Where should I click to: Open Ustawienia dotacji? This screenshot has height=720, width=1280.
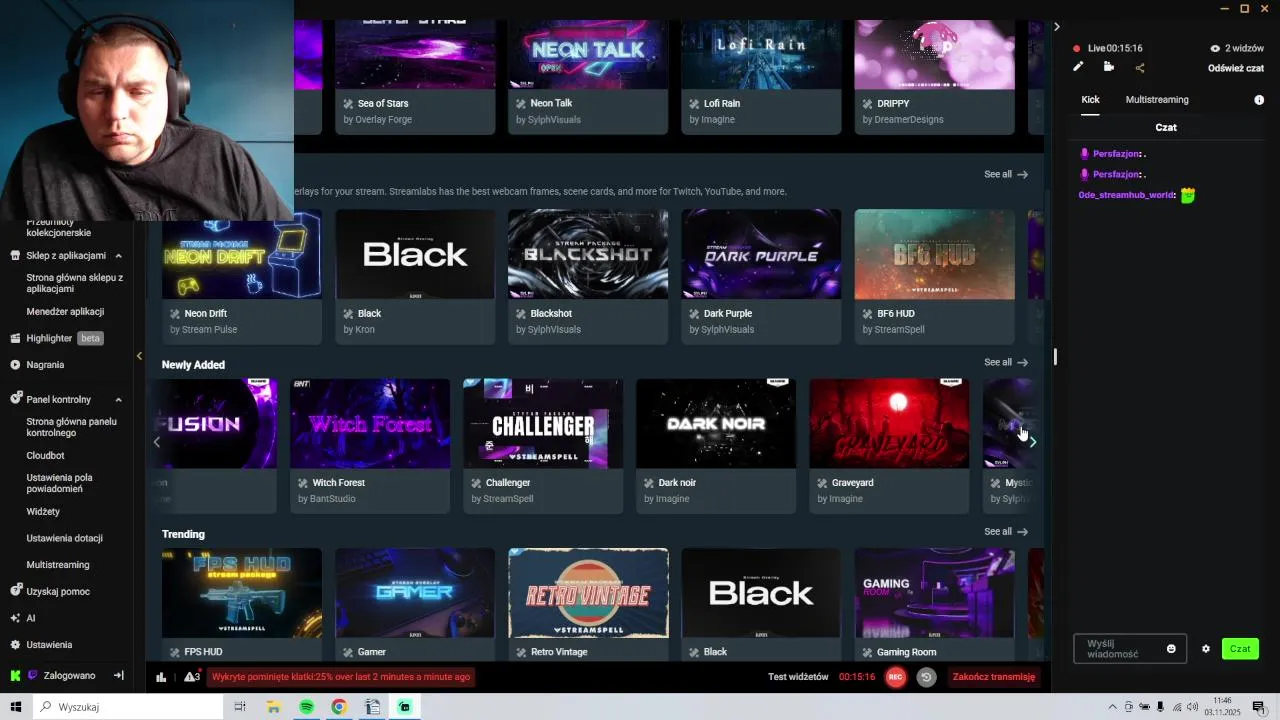(x=64, y=538)
